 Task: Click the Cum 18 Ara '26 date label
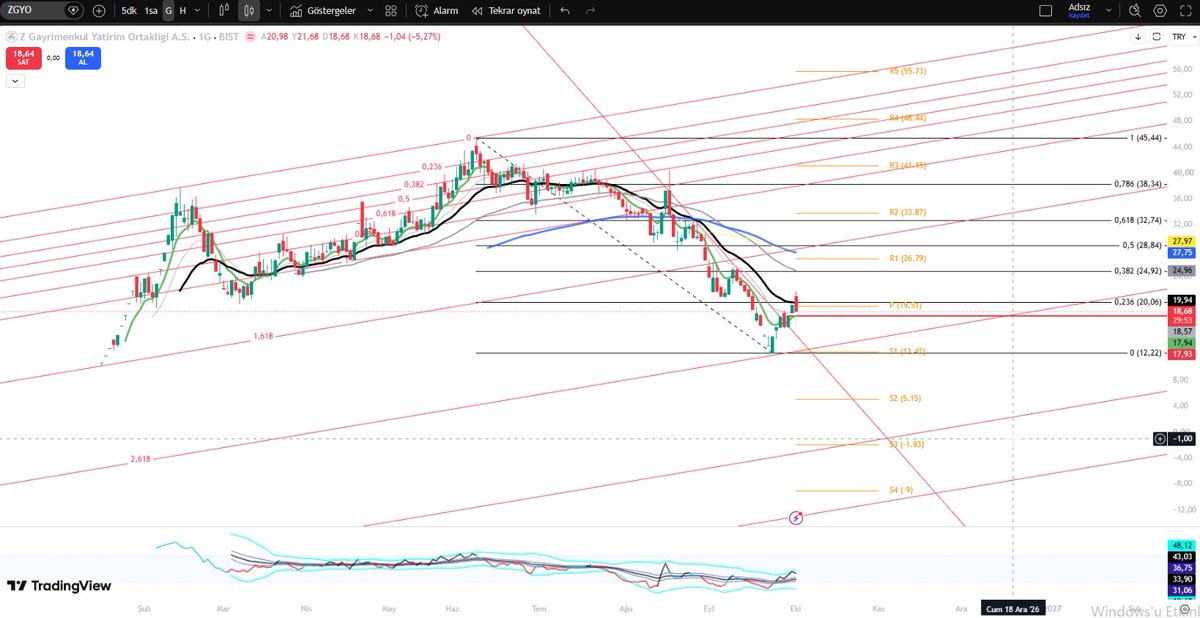tap(1012, 607)
